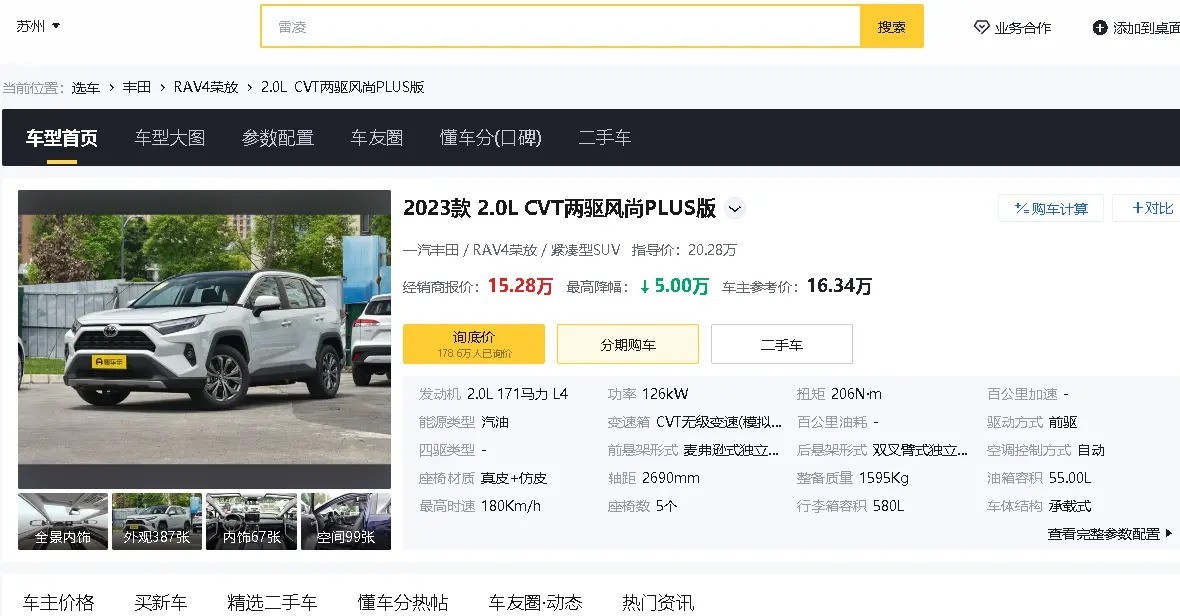Select the 买新车 section tab
This screenshot has width=1180, height=616.
click(x=160, y=602)
